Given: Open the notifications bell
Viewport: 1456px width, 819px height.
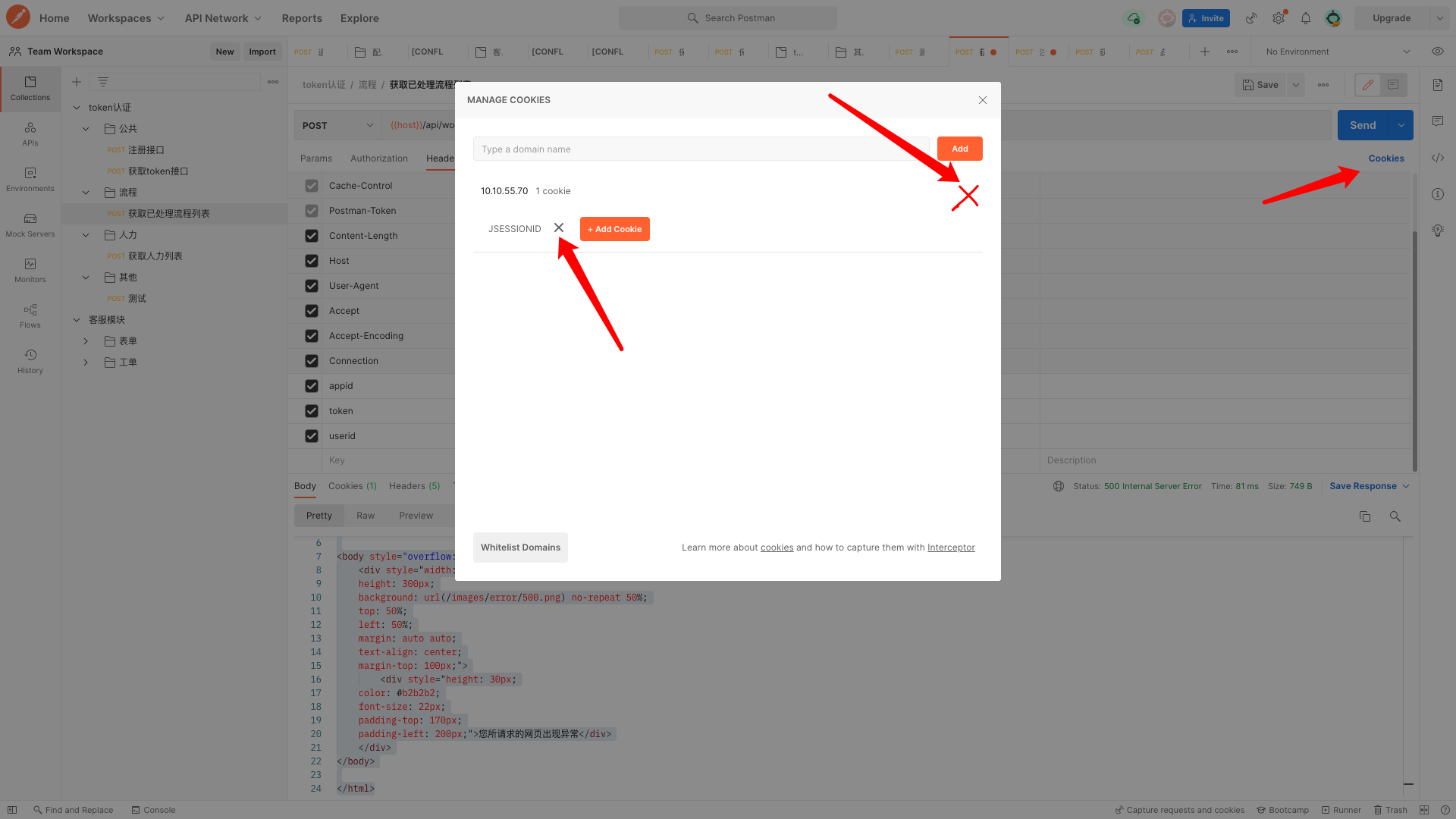Looking at the screenshot, I should point(1306,18).
